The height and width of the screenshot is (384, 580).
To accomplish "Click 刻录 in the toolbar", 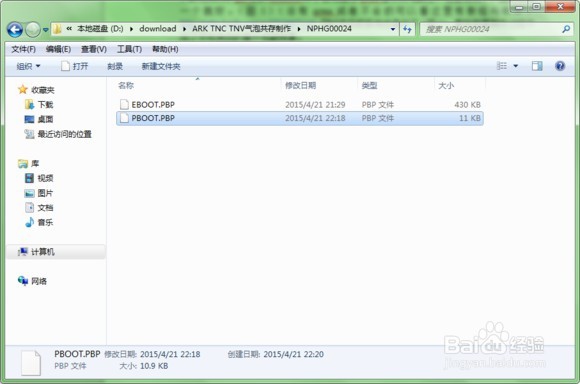I will coord(115,66).
